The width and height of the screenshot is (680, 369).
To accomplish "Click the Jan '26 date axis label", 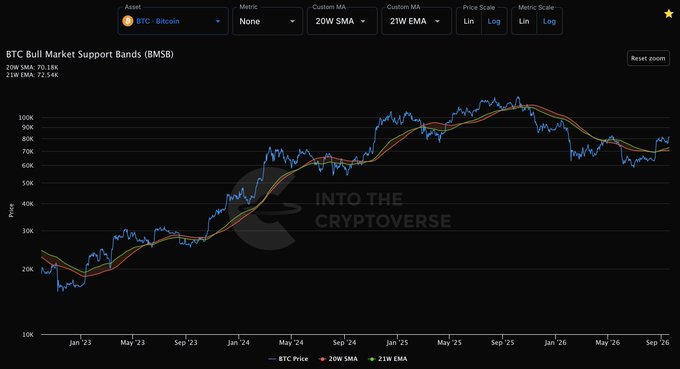I will click(x=556, y=343).
